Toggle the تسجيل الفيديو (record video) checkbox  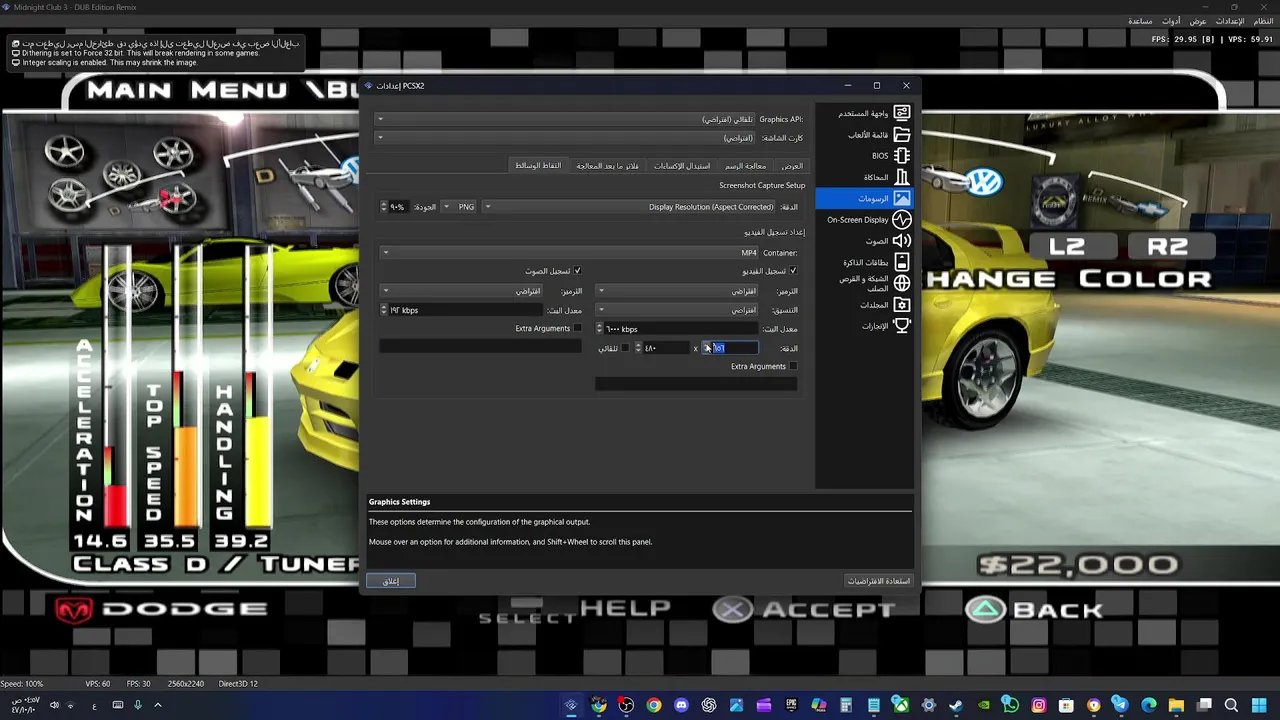[793, 271]
